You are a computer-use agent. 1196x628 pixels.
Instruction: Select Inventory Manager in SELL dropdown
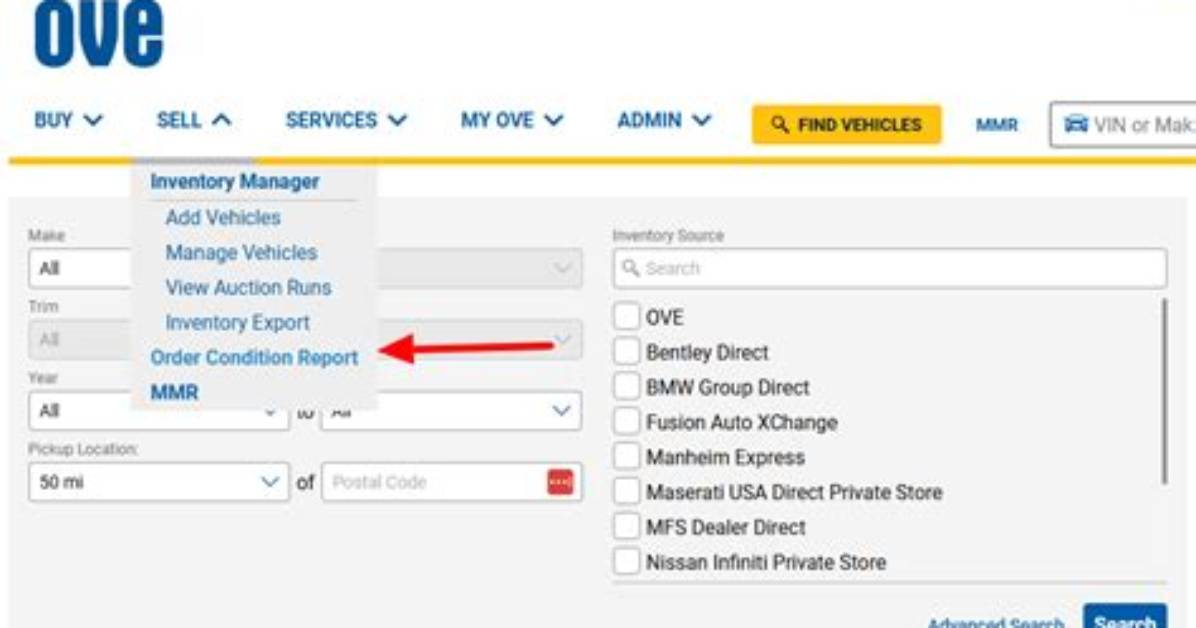pyautogui.click(x=235, y=182)
